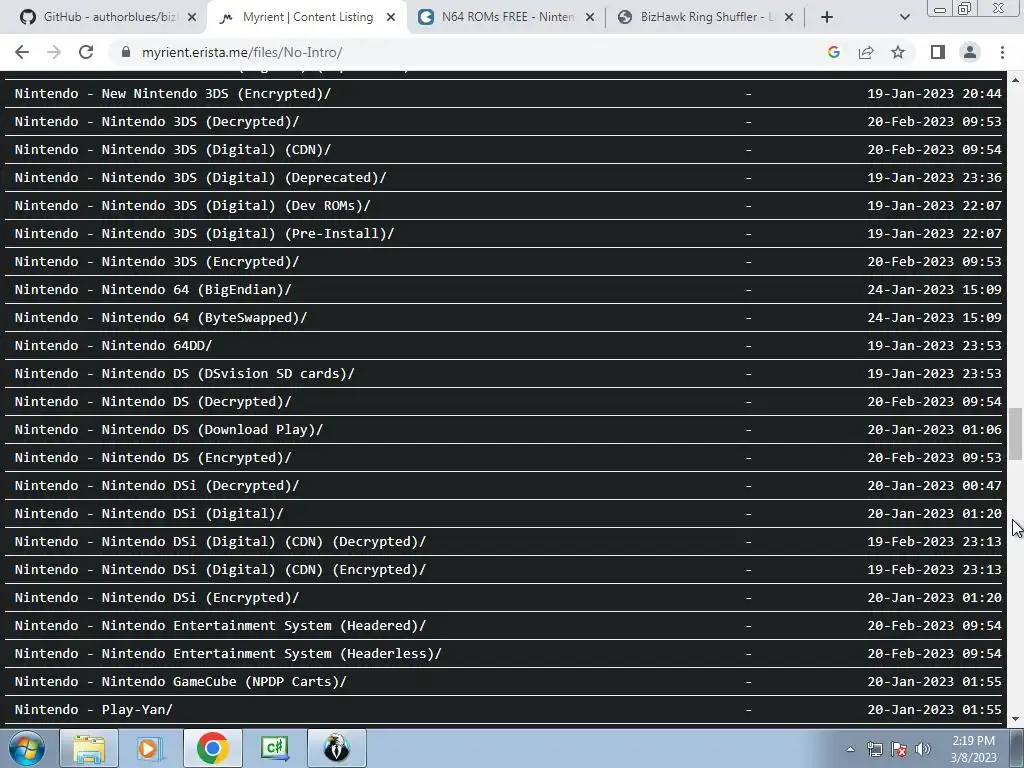The image size is (1024, 768).
Task: Open Nintendo 3DS (Digital) (Pre-Install) folder
Action: coord(204,234)
